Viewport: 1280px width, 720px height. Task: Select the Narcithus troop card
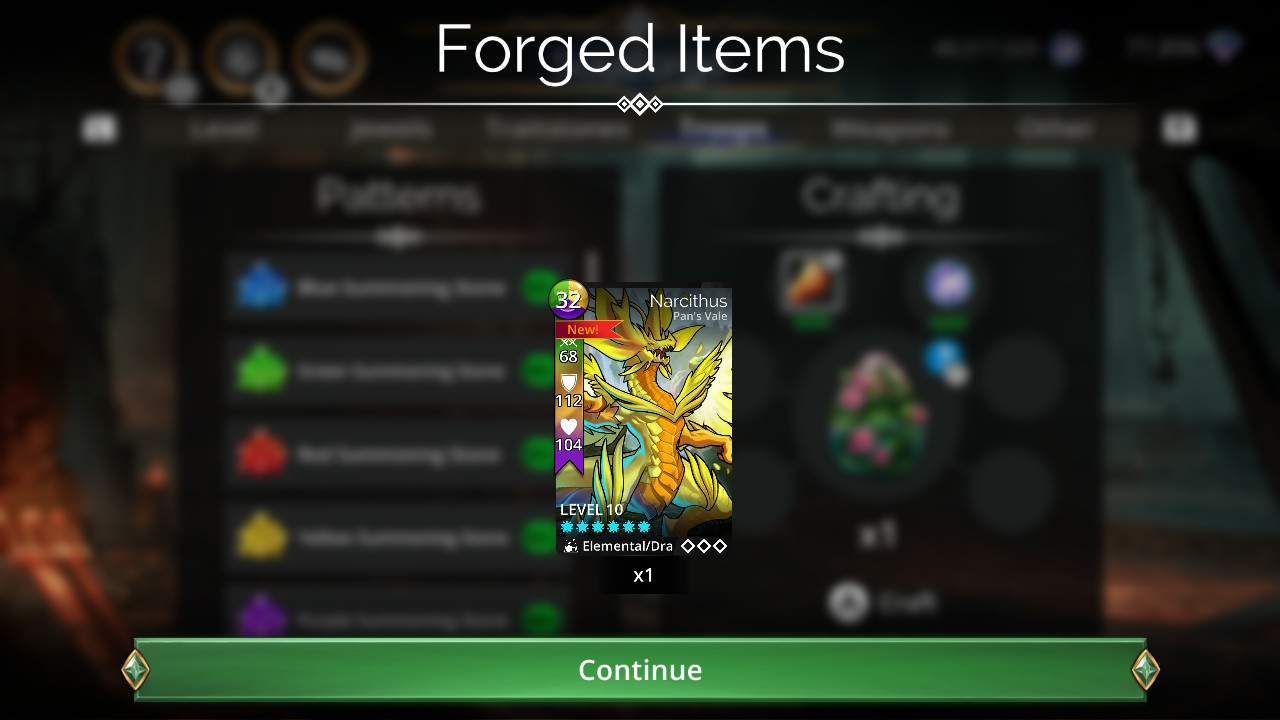click(x=643, y=420)
